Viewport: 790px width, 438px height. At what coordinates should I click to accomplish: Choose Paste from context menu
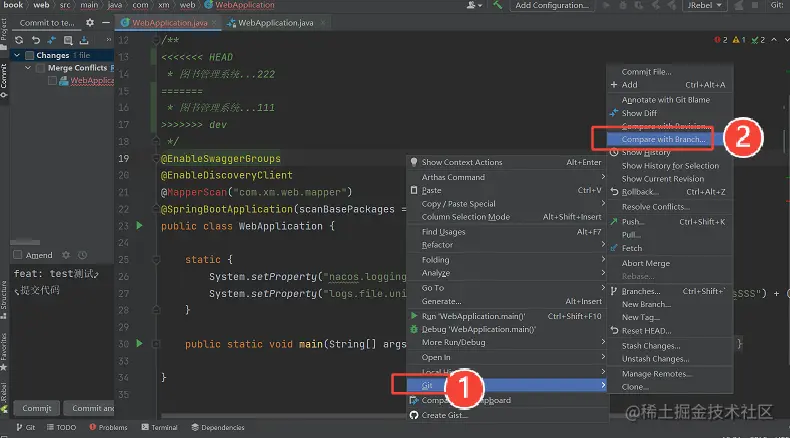coord(507,191)
